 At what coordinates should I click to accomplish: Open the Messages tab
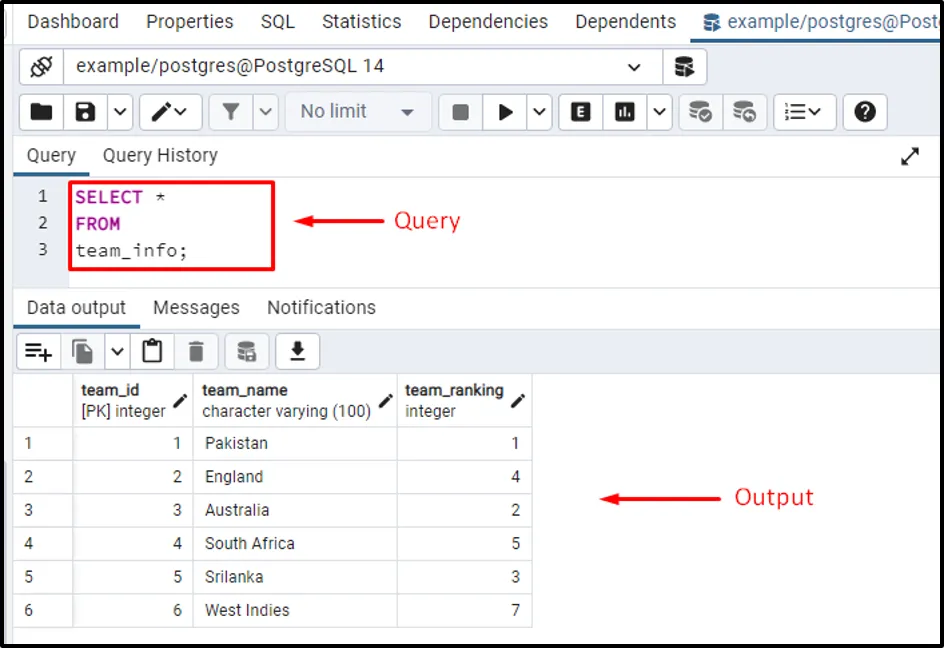coord(196,307)
